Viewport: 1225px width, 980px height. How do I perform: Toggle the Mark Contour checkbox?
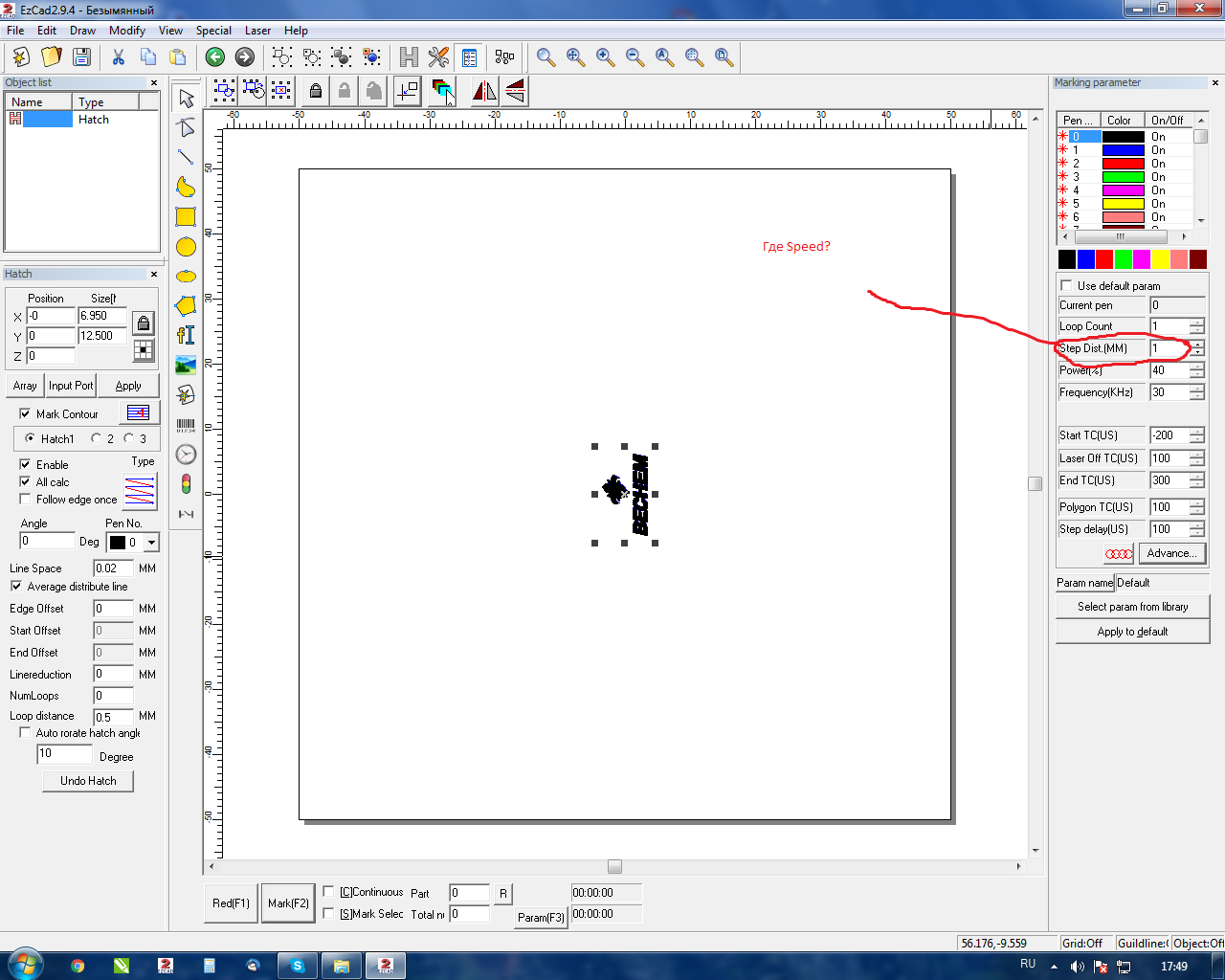(x=25, y=413)
